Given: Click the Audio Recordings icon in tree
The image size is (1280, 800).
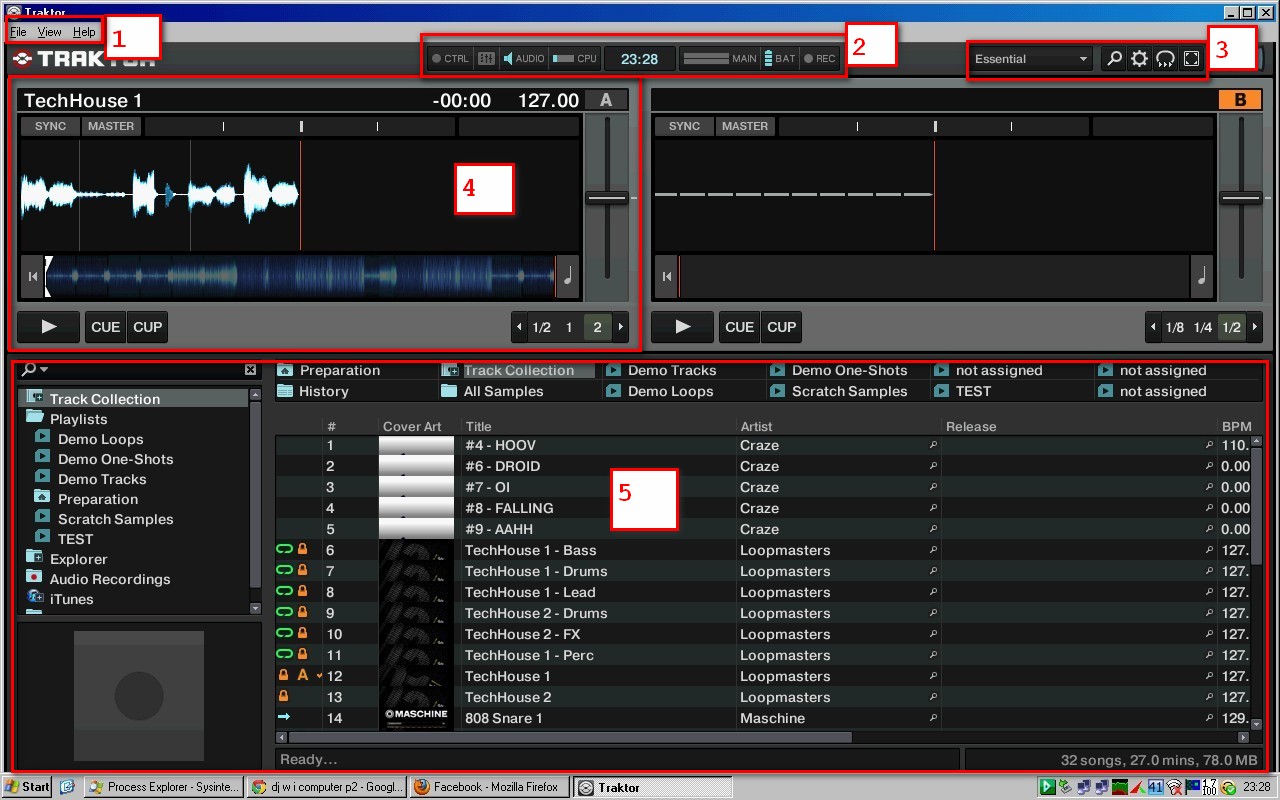Looking at the screenshot, I should pos(35,578).
